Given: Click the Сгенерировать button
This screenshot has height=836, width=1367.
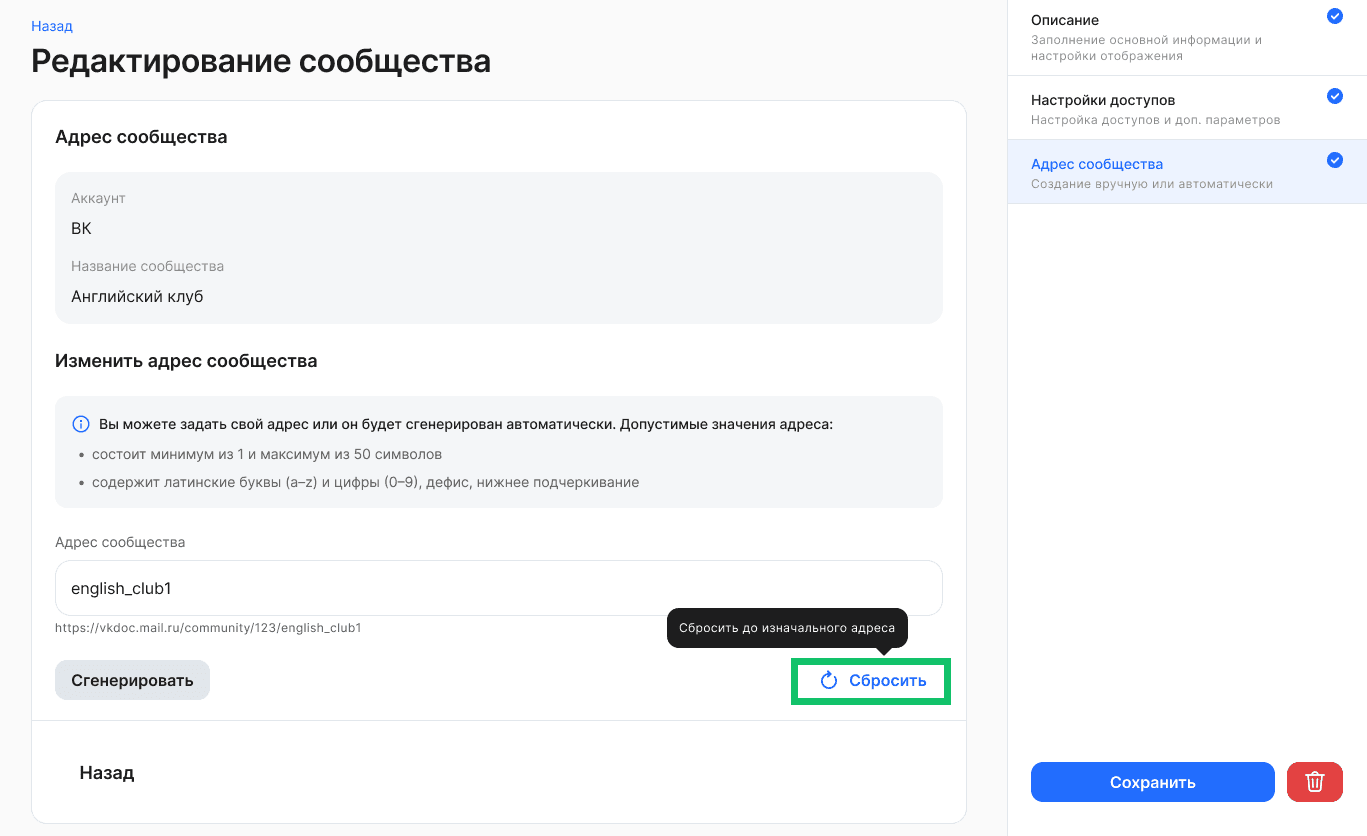Looking at the screenshot, I should pos(132,679).
